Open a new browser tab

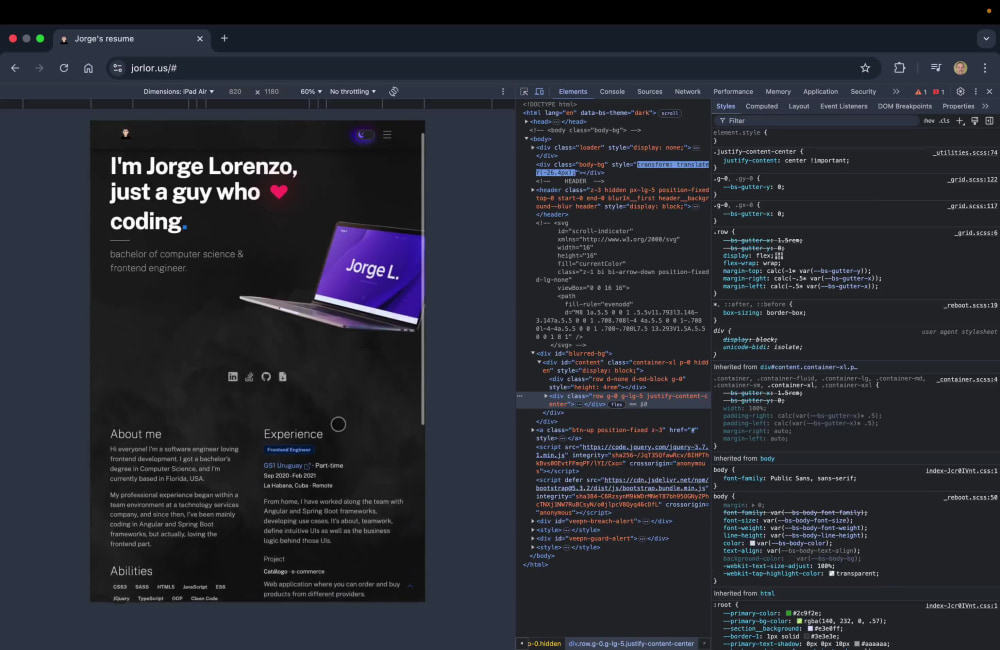224,38
